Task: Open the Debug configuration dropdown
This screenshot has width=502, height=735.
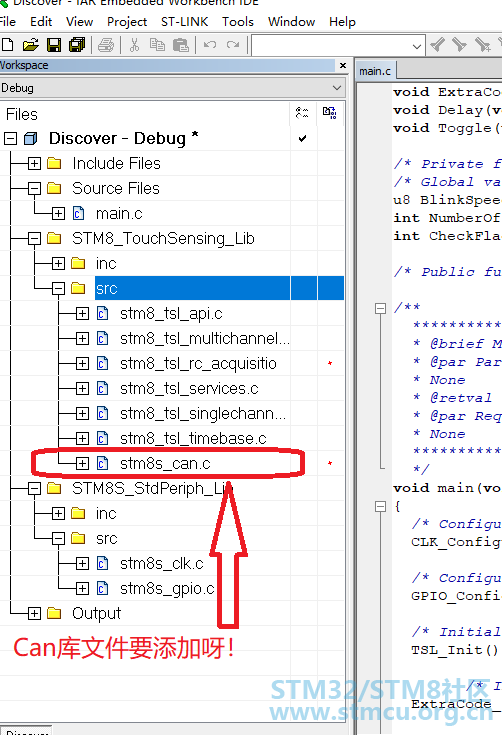Action: tap(337, 88)
